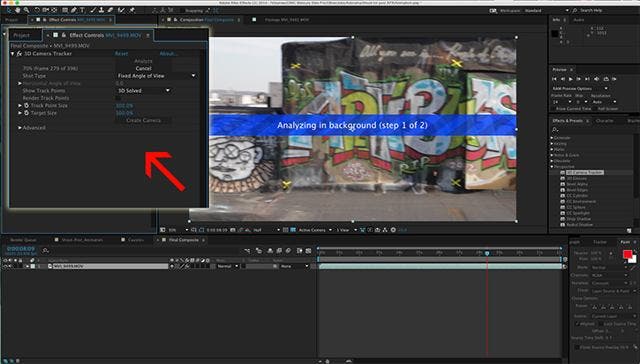
Task: Open the Final Composite timeline tab
Action: point(184,240)
